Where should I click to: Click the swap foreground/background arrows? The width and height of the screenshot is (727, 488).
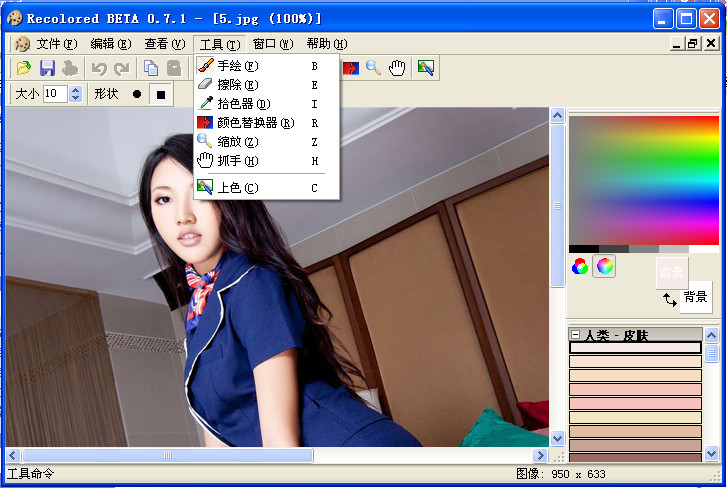tap(669, 299)
